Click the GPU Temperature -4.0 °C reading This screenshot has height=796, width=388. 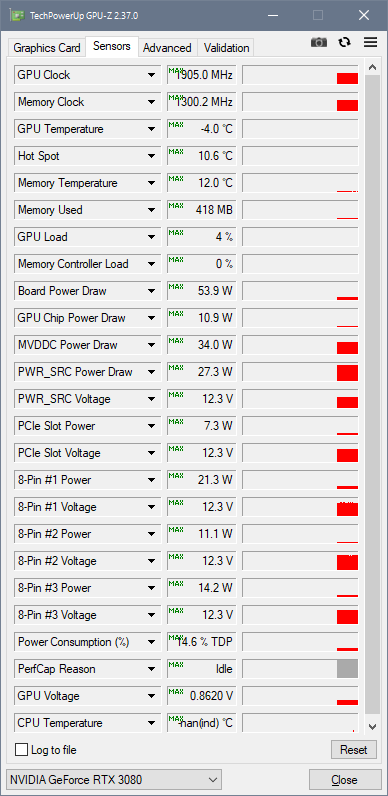point(202,129)
